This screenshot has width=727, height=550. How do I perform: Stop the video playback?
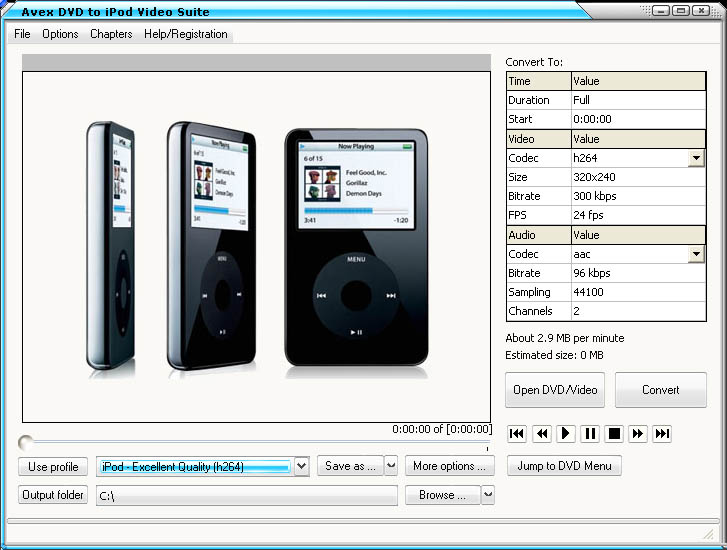[614, 434]
